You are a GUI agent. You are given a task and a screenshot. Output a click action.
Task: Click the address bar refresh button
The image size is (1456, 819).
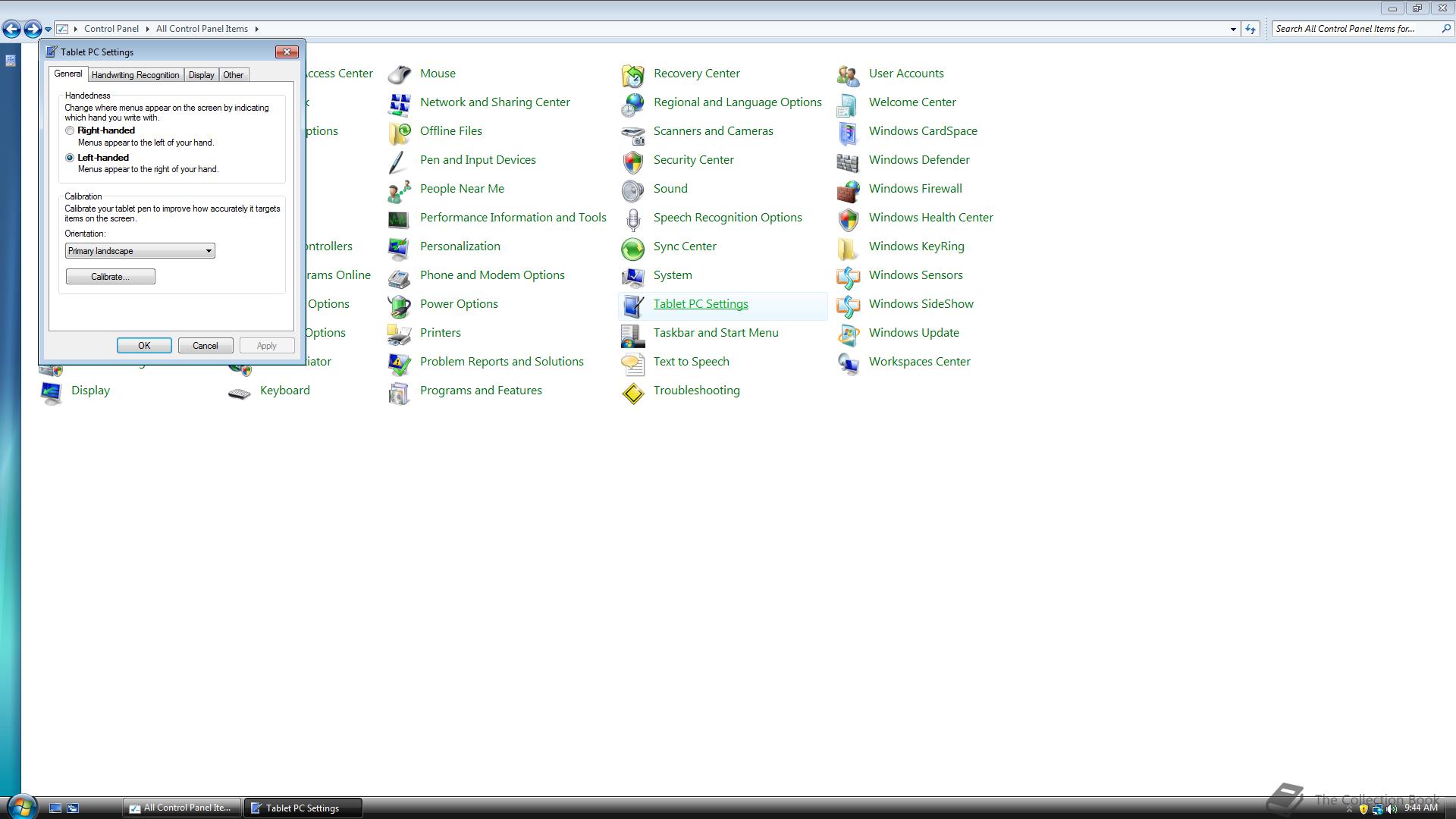click(x=1250, y=29)
